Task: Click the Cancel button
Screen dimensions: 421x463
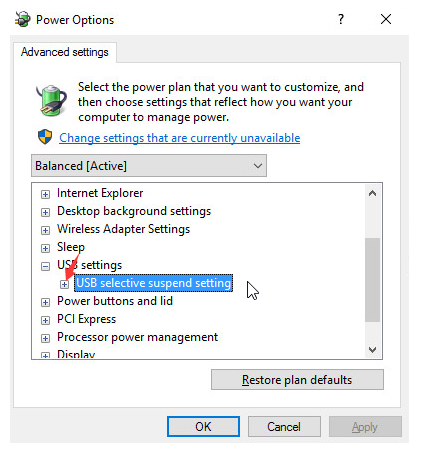Action: (x=284, y=426)
